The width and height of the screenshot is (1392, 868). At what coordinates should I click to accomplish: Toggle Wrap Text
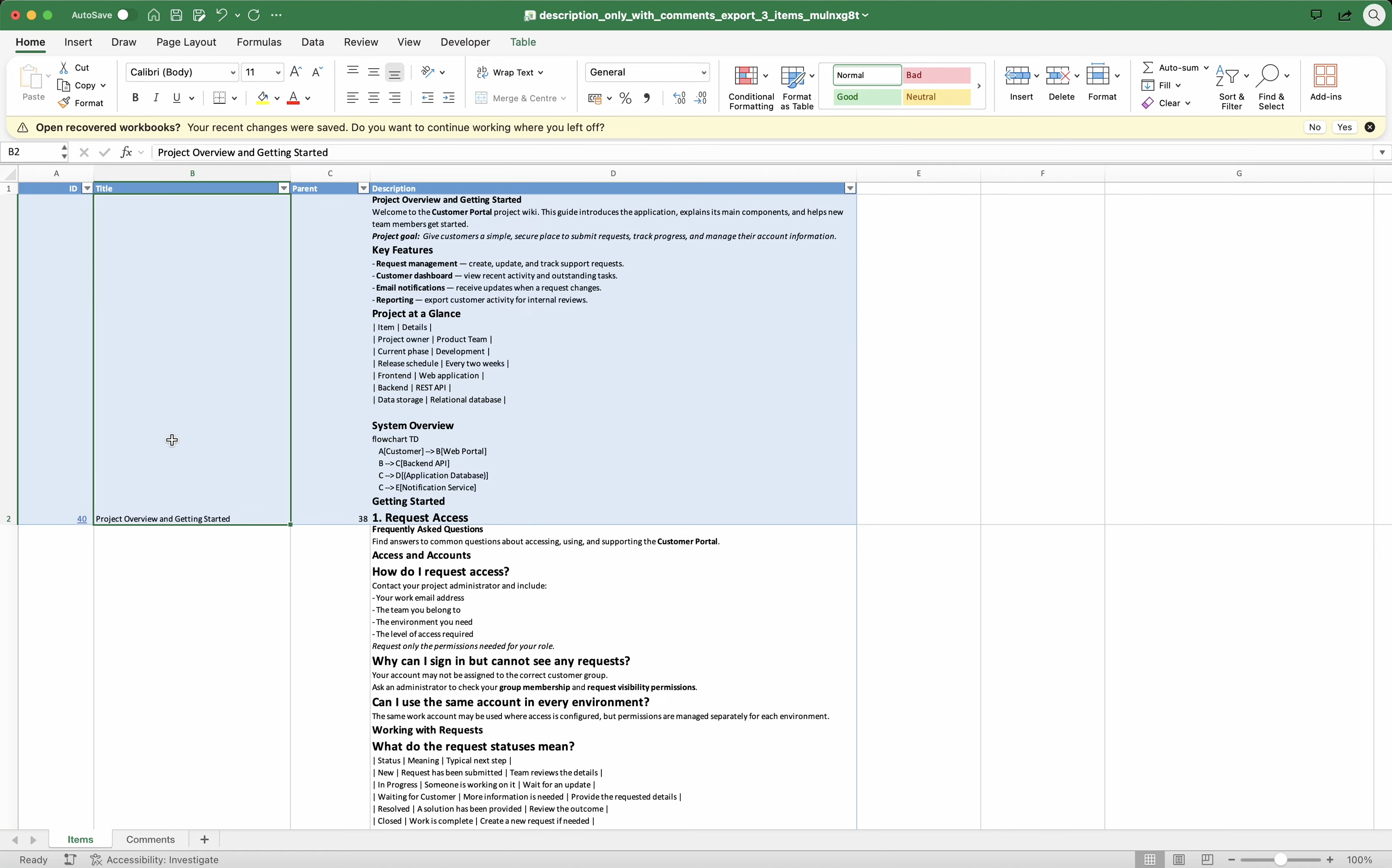(x=510, y=72)
